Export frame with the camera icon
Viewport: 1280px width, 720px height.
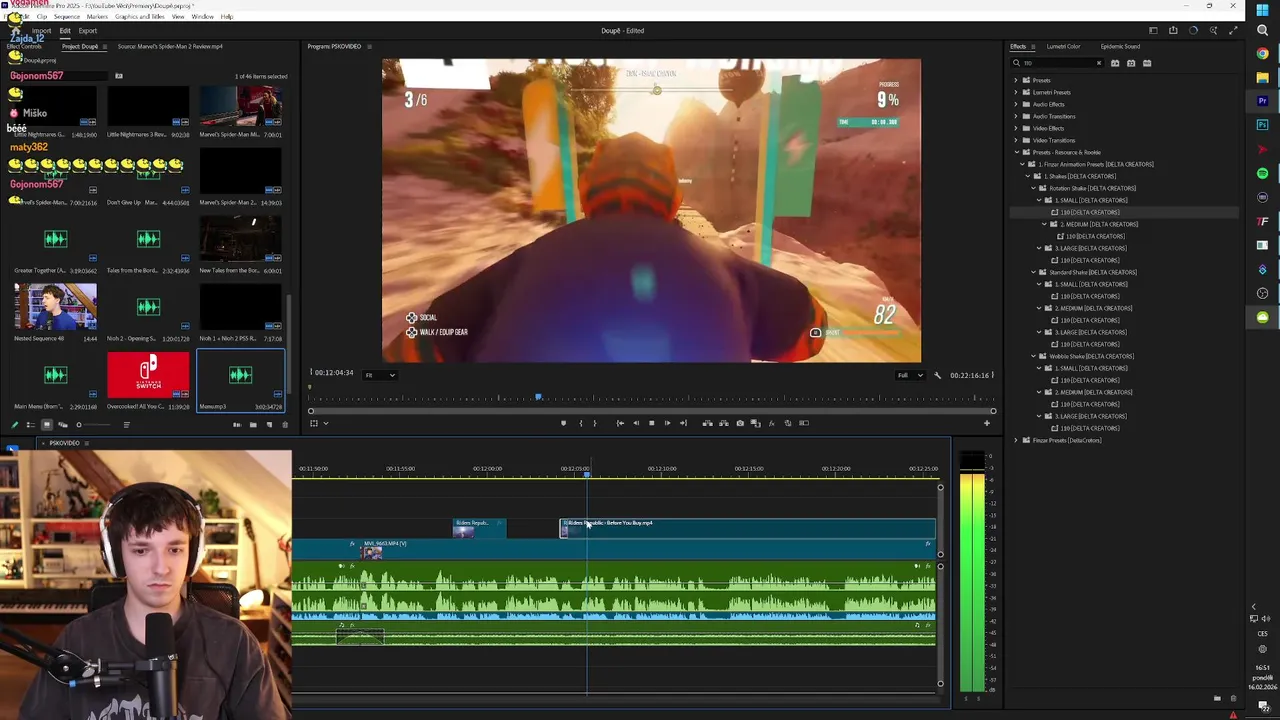click(740, 423)
